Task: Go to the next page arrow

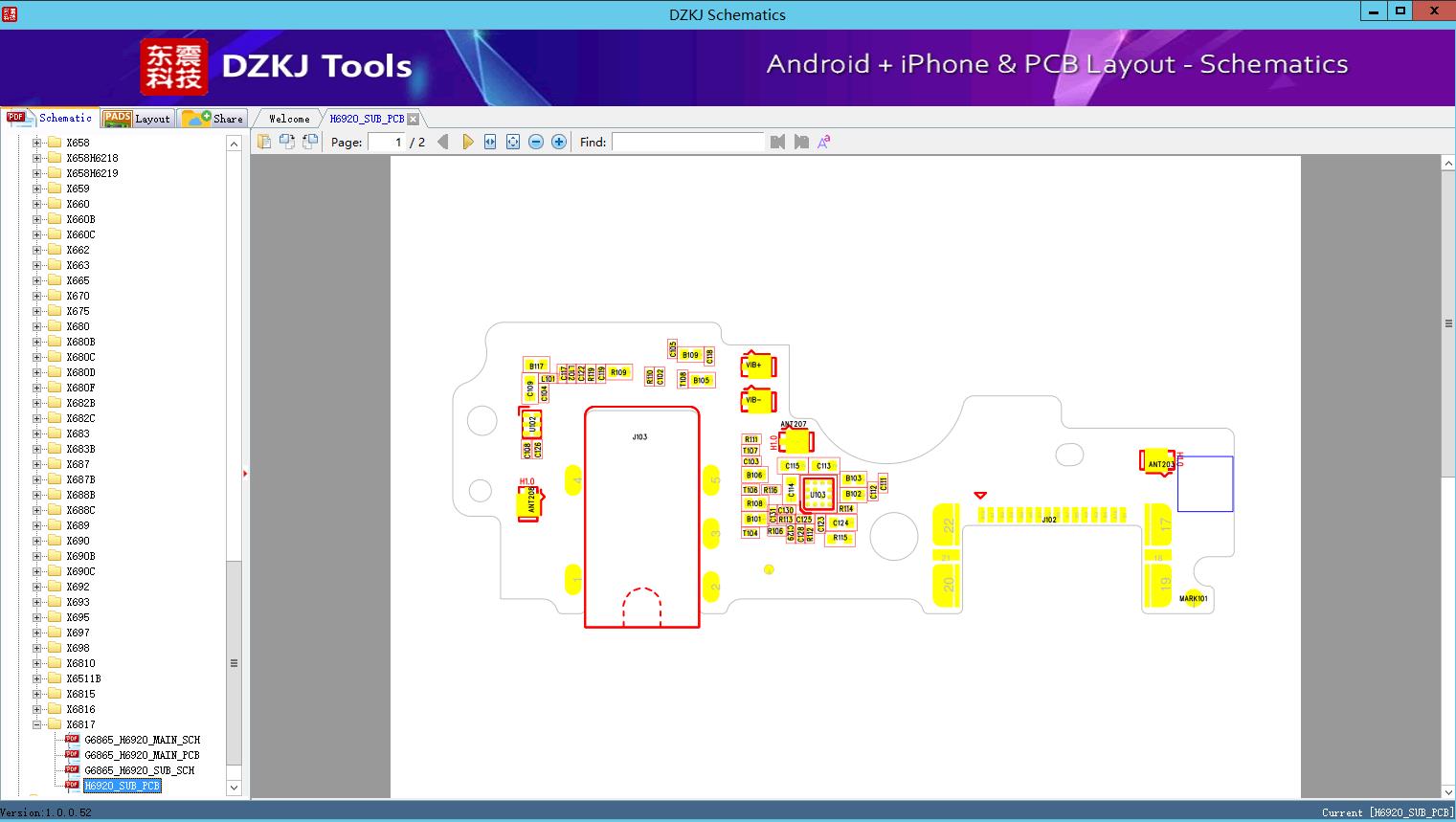Action: (467, 142)
